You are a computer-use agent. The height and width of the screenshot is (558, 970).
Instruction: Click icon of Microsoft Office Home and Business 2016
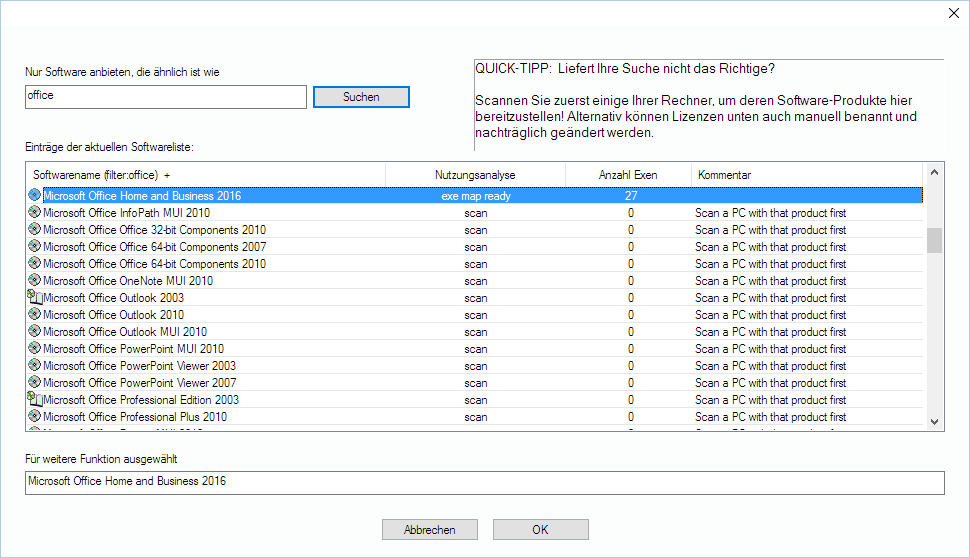(35, 196)
